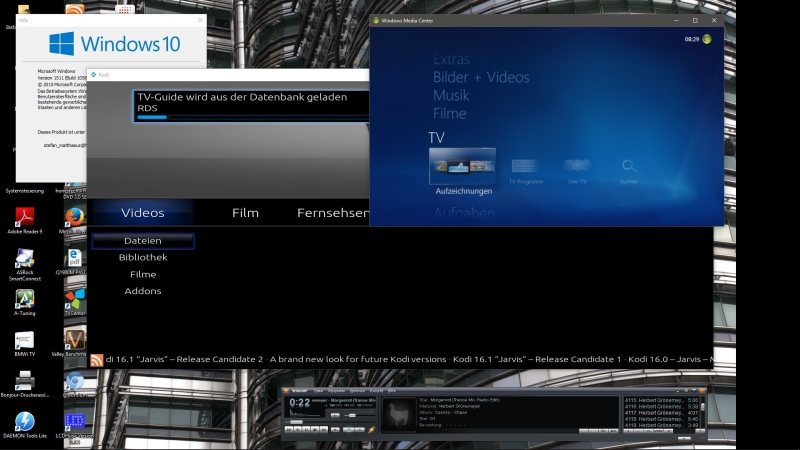Open Bonjour-Druckerassistent desktop icon
This screenshot has height=450, width=800.
tap(24, 384)
